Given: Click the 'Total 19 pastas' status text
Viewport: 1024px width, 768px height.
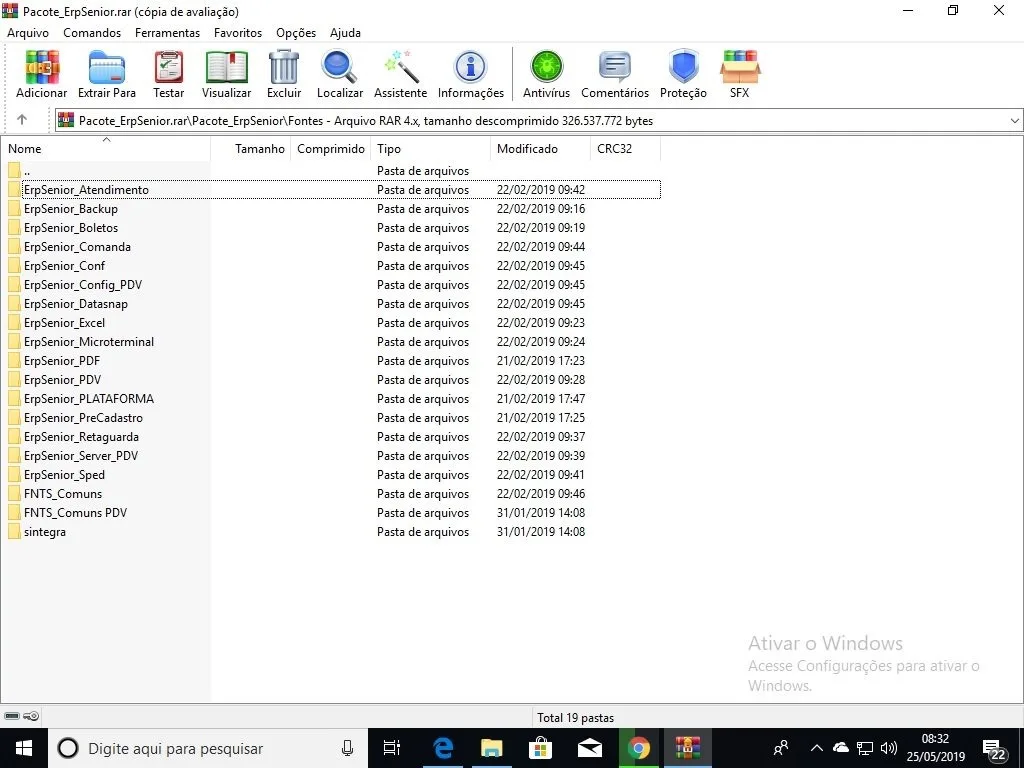Looking at the screenshot, I should pyautogui.click(x=575, y=717).
